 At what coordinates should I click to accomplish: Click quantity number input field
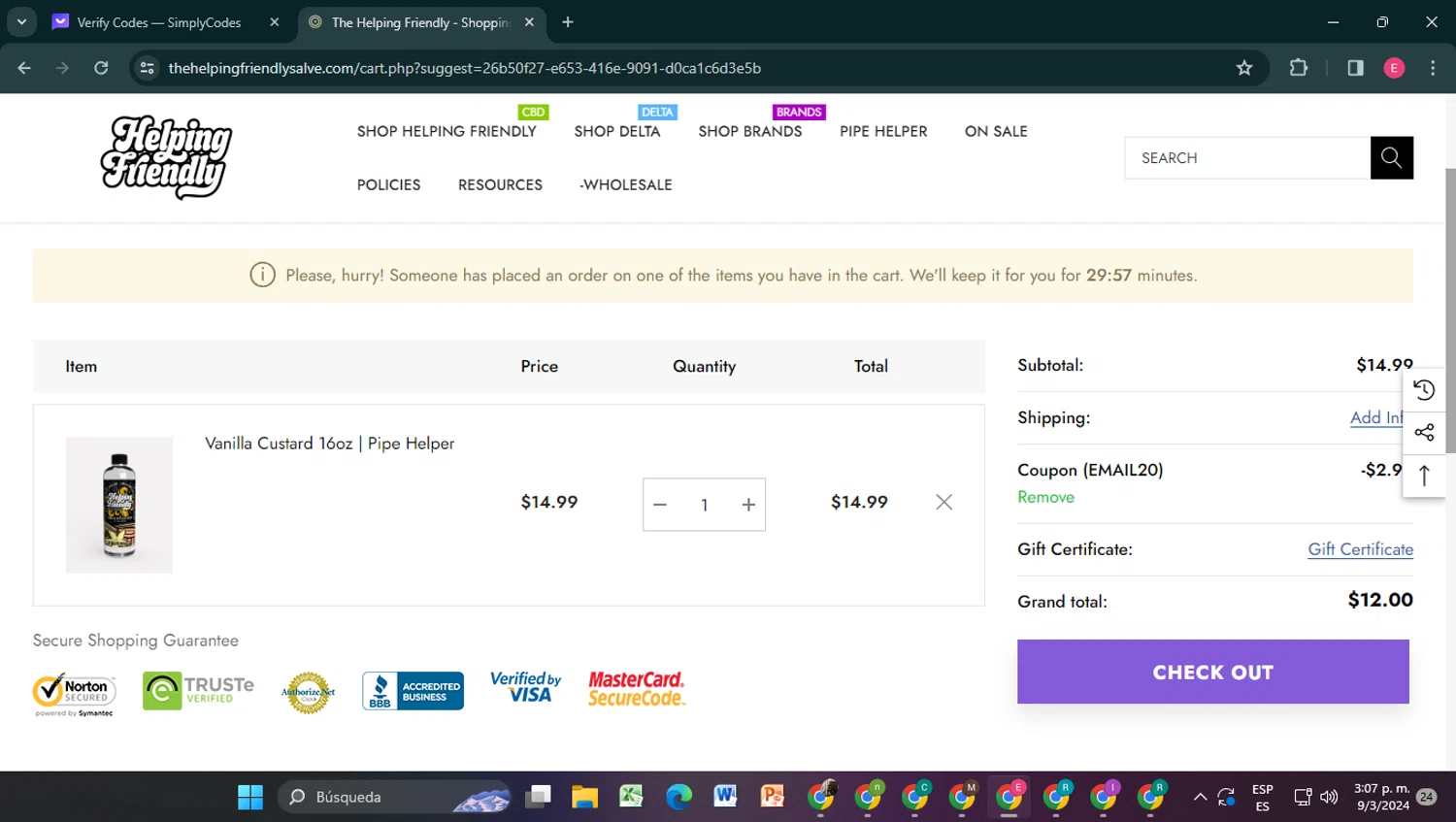pyautogui.click(x=705, y=505)
